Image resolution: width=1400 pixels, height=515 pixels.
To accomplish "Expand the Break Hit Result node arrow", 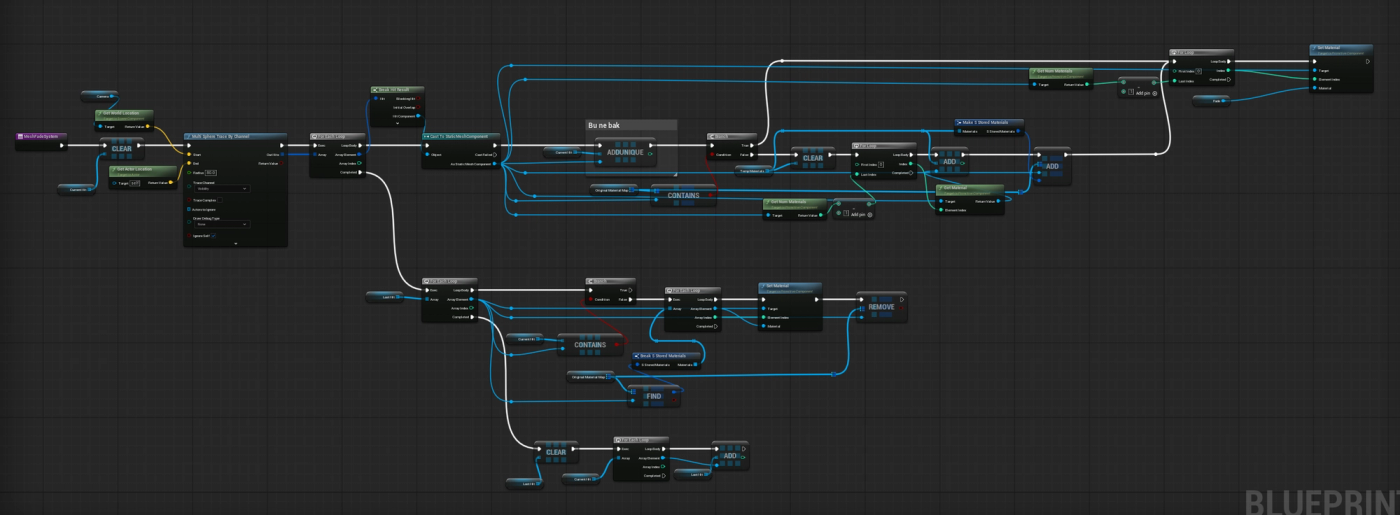I will click(398, 123).
